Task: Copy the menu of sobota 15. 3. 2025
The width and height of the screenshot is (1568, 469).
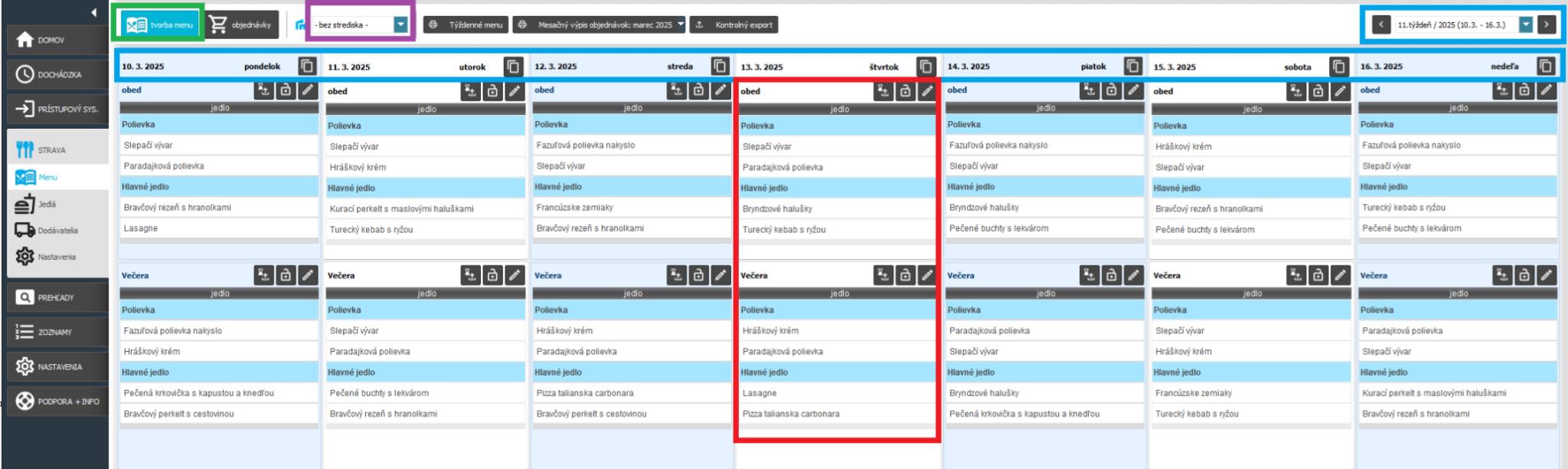Action: 1339,67
